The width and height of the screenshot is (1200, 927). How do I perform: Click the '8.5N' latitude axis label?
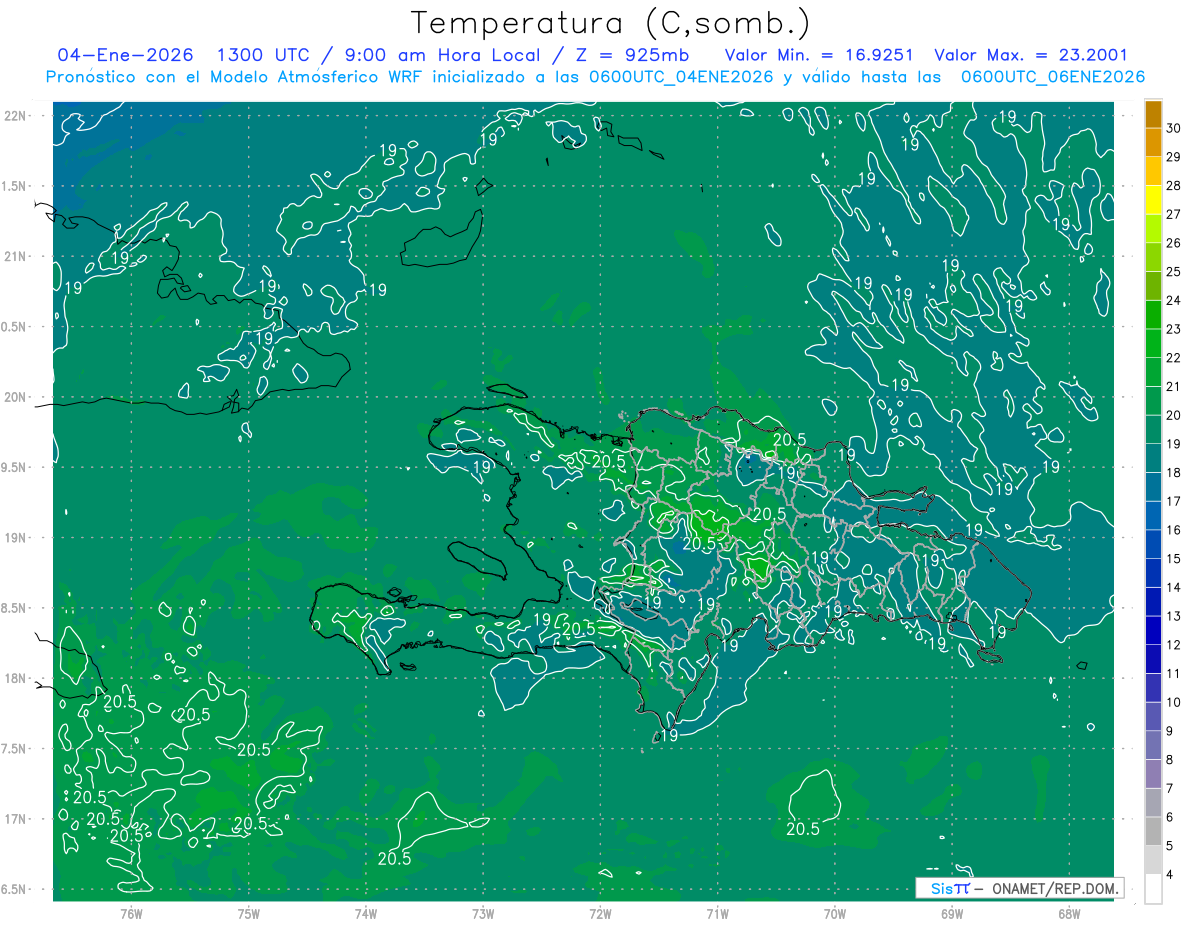[15, 608]
